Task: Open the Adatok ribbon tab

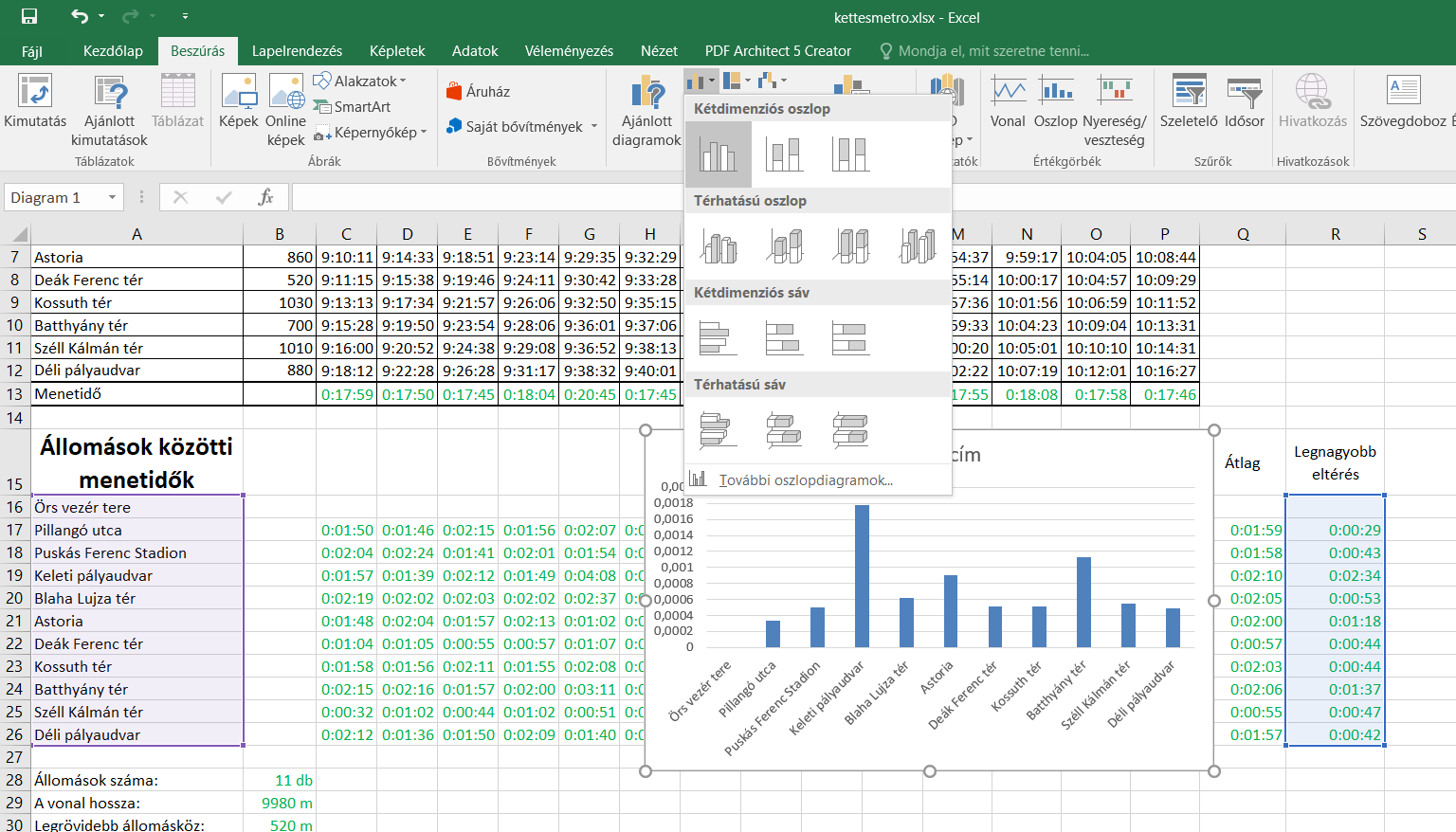Action: (475, 51)
